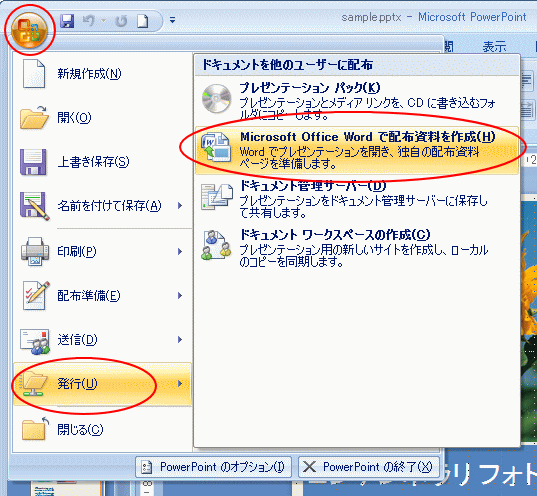The width and height of the screenshot is (537, 496).
Task: Click the round Office Button
Action: 29,30
